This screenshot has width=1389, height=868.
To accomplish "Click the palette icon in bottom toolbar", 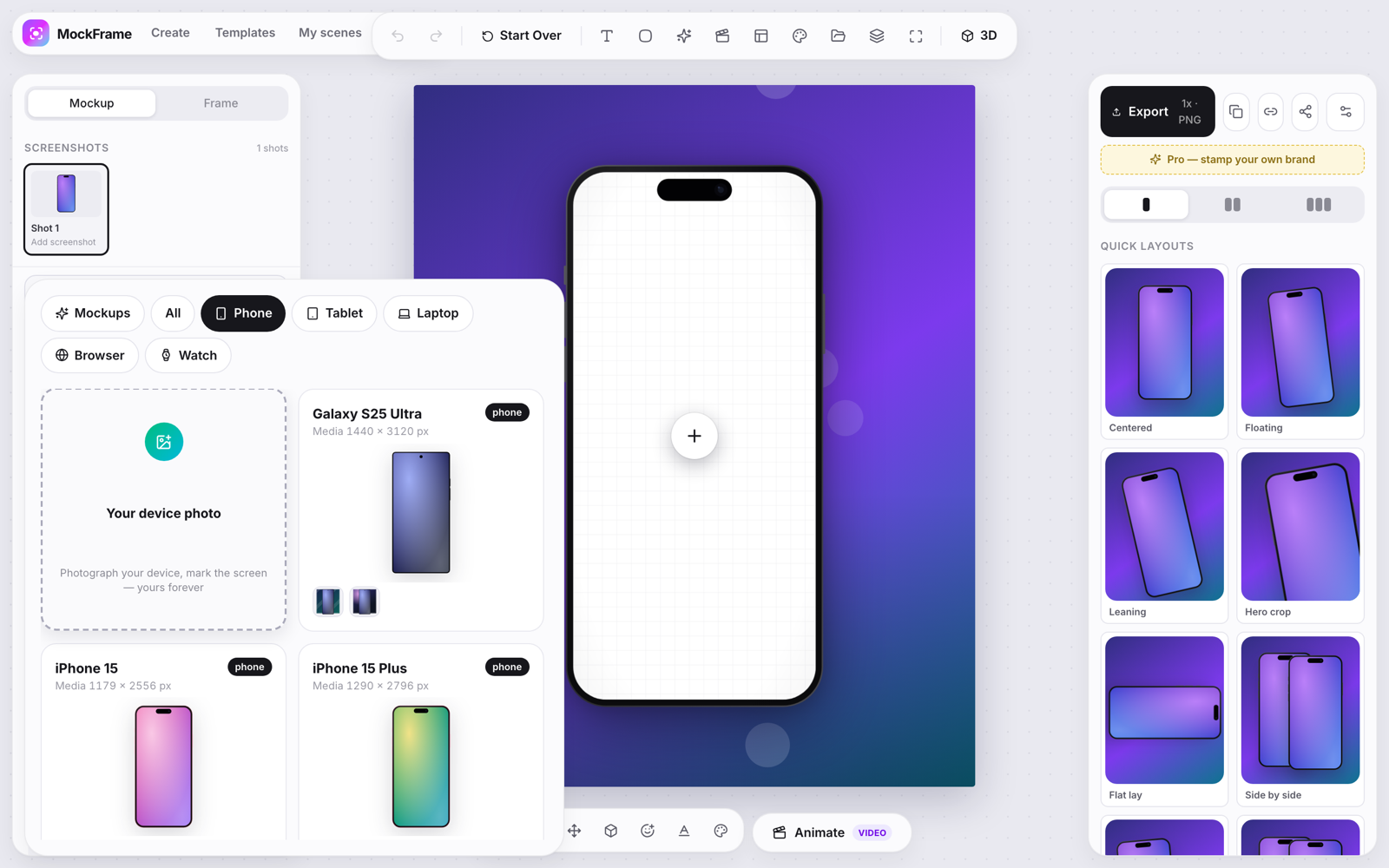I will [x=721, y=831].
